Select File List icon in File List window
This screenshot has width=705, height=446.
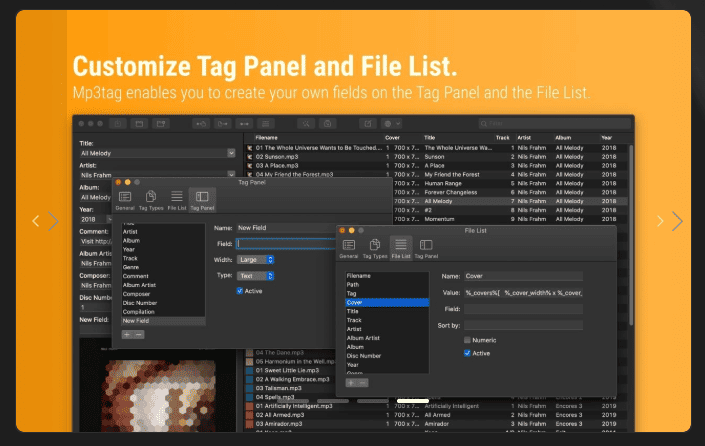(x=401, y=248)
